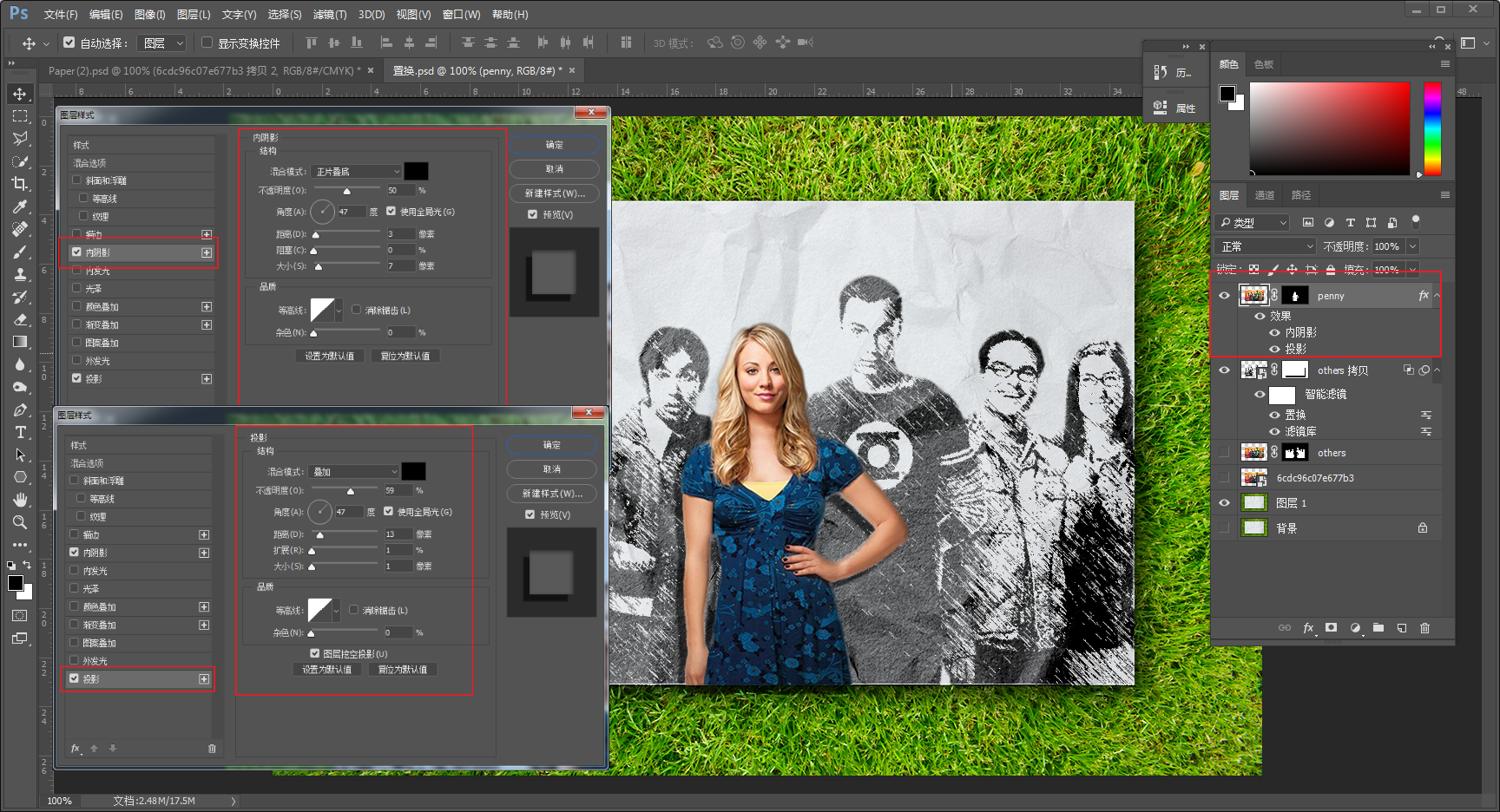1500x812 pixels.
Task: Click opacity value field in upper dialog
Action: 401,190
